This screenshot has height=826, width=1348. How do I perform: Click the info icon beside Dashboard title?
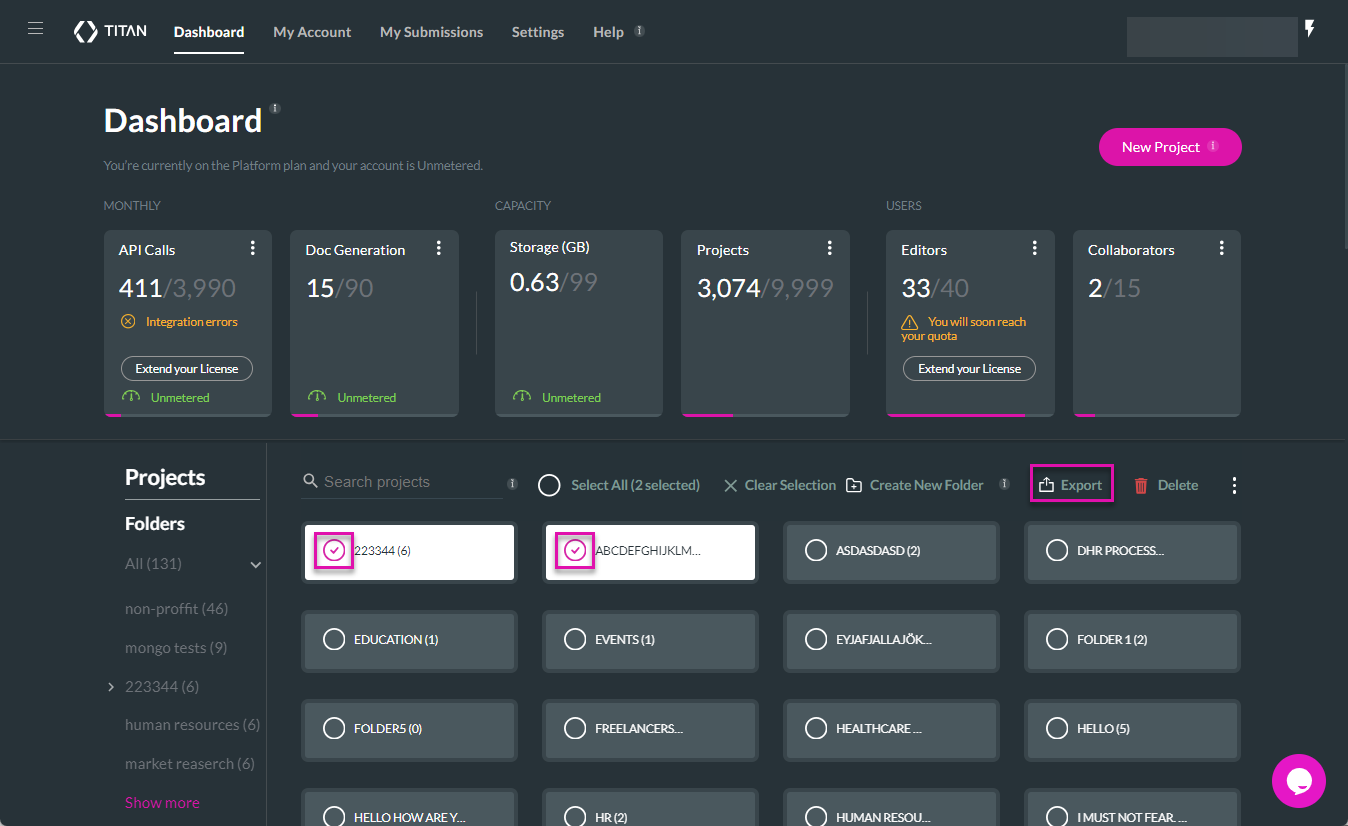click(x=275, y=108)
